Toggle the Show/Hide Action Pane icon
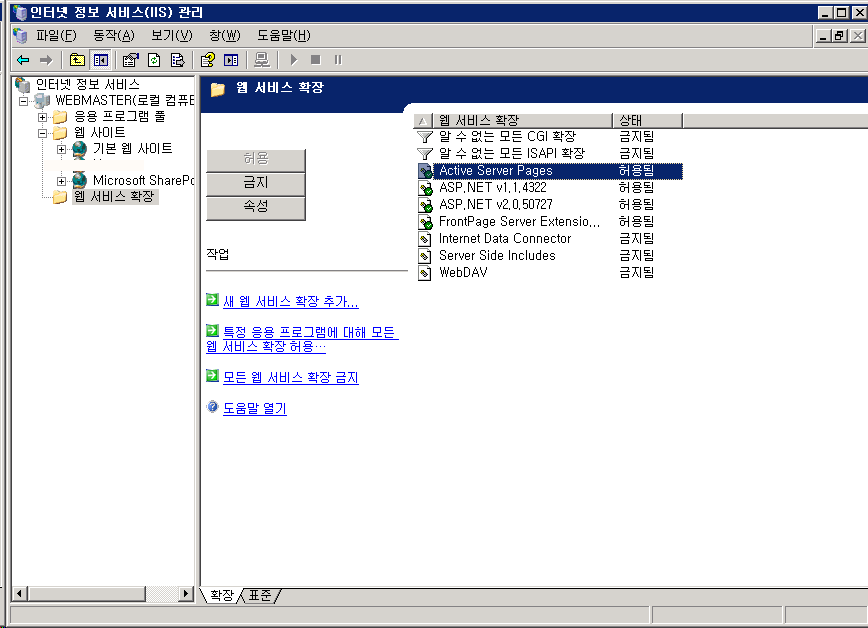Image resolution: width=868 pixels, height=628 pixels. [231, 60]
